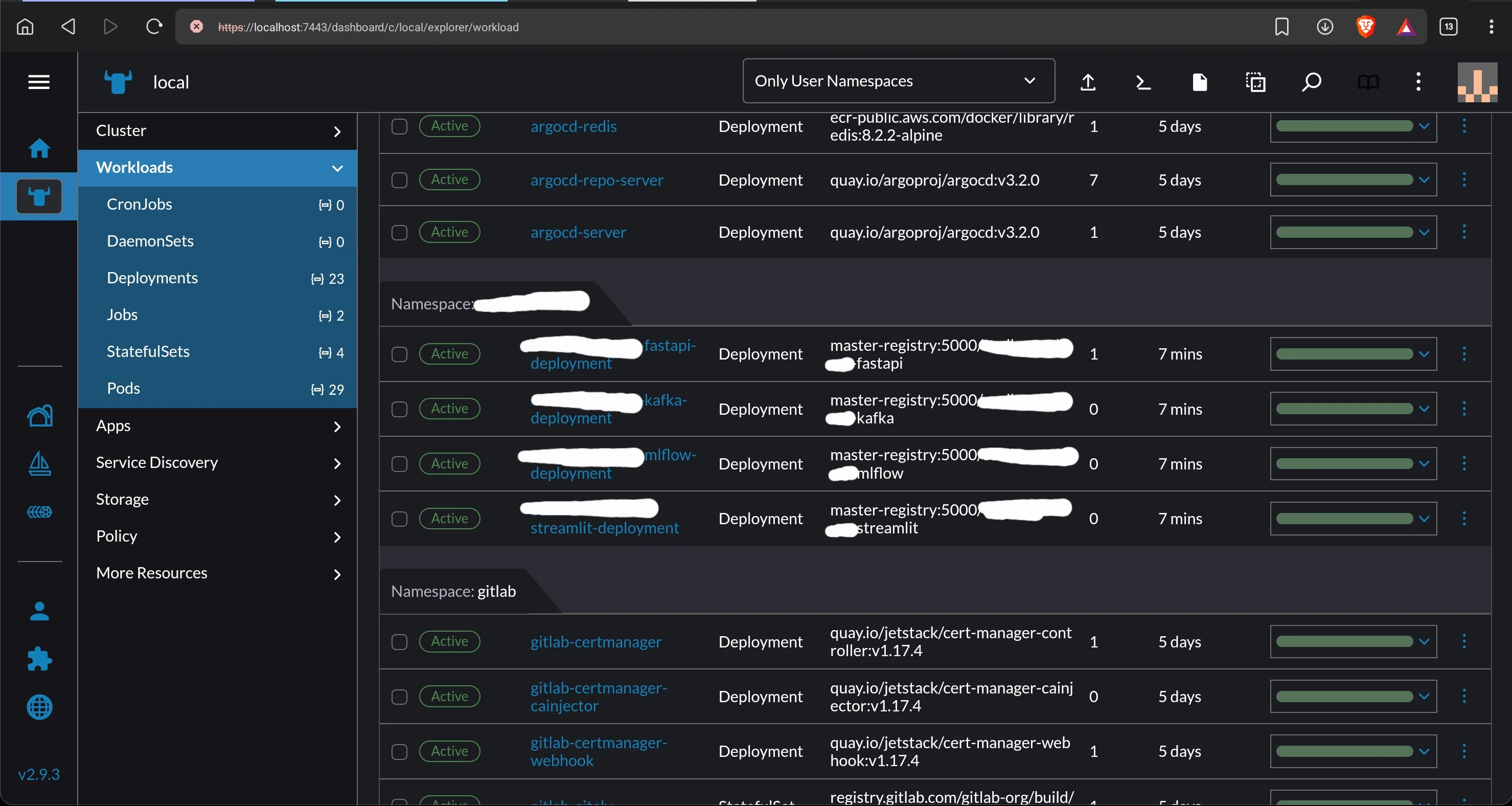The width and height of the screenshot is (1512, 806).
Task: Click the health bar for kafka-deployment row
Action: click(x=1344, y=409)
